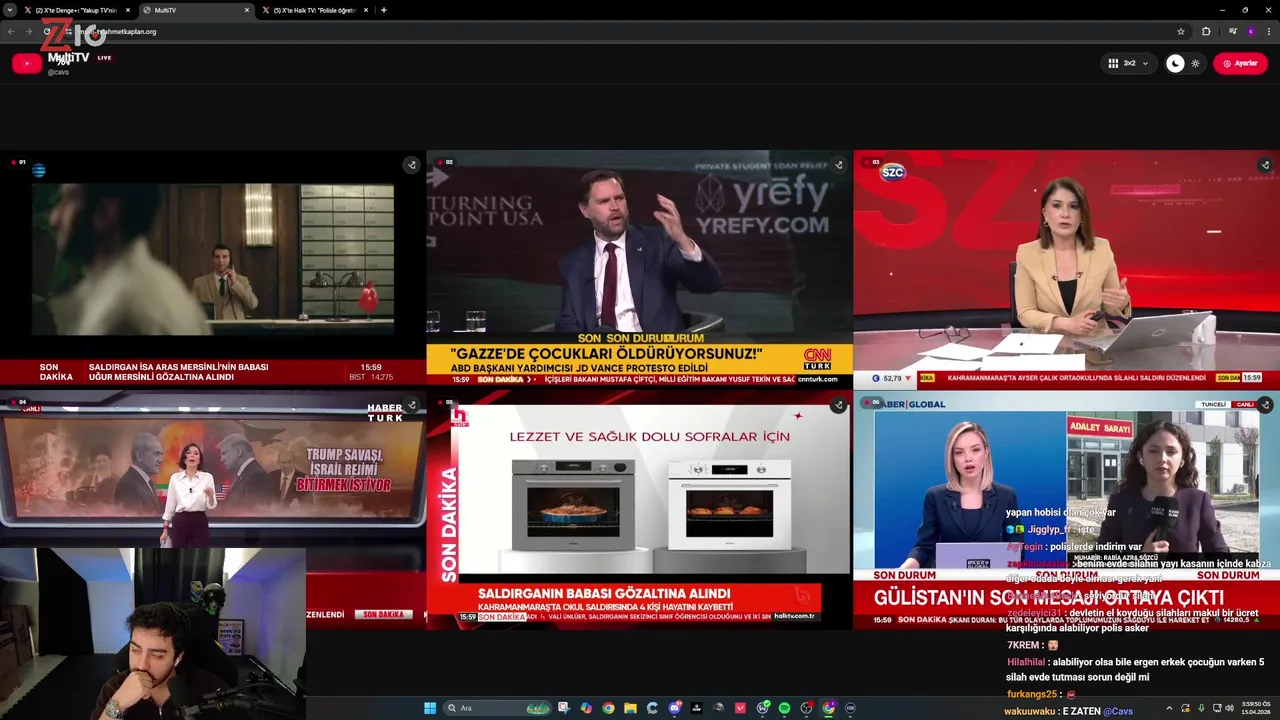Open the 3x2 grid layout dropdown
Screen dimensions: 1280x720
[x=1128, y=63]
